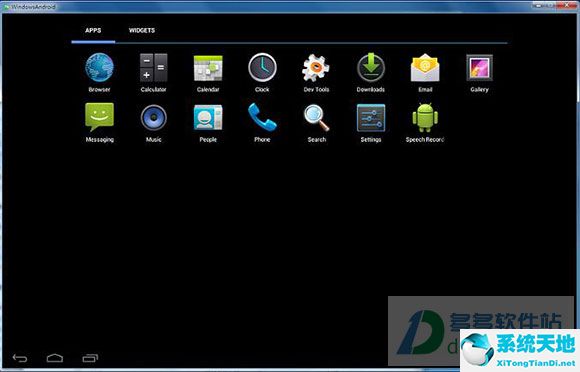The height and width of the screenshot is (372, 580).
Task: Launch the Messaging app
Action: [100, 122]
